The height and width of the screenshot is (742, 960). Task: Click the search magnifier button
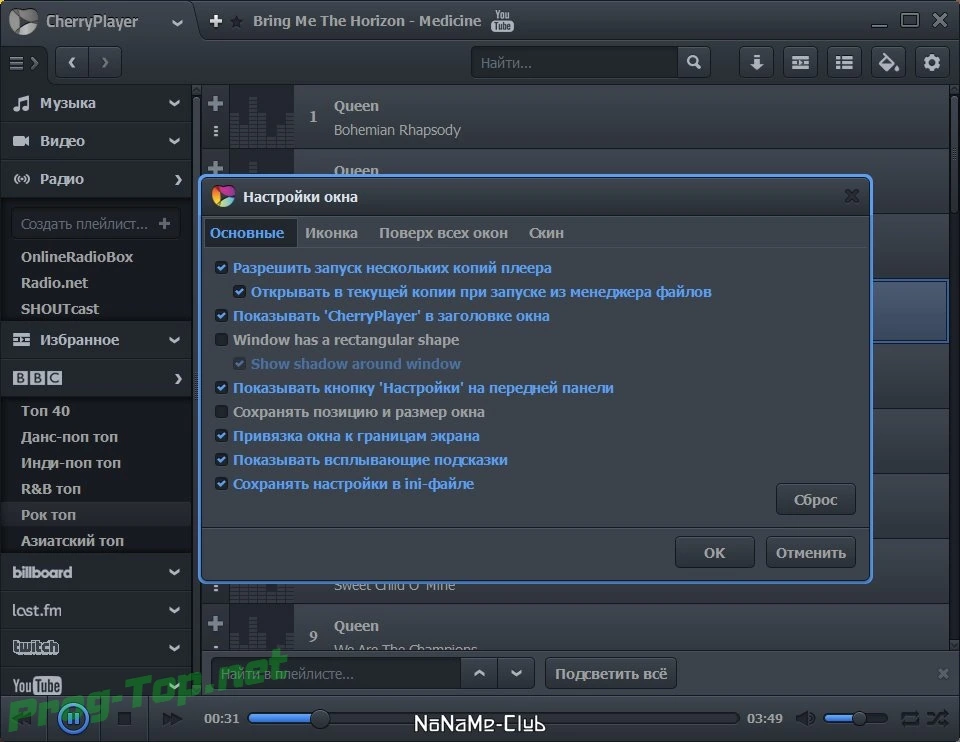click(694, 62)
